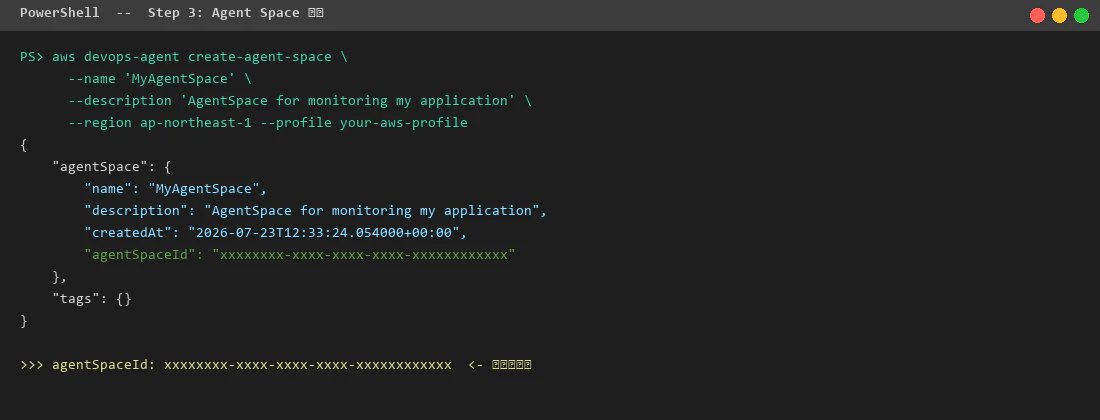Click the '},' line closing agentSpace object
This screenshot has height=420, width=1100.
pyautogui.click(x=60, y=276)
